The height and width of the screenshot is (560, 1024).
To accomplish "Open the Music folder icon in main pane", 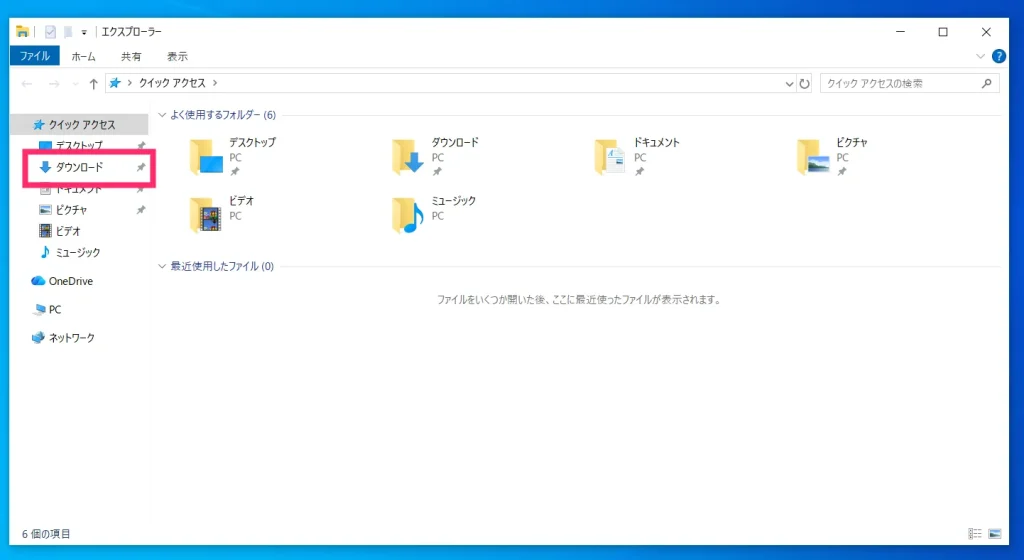I will (409, 215).
